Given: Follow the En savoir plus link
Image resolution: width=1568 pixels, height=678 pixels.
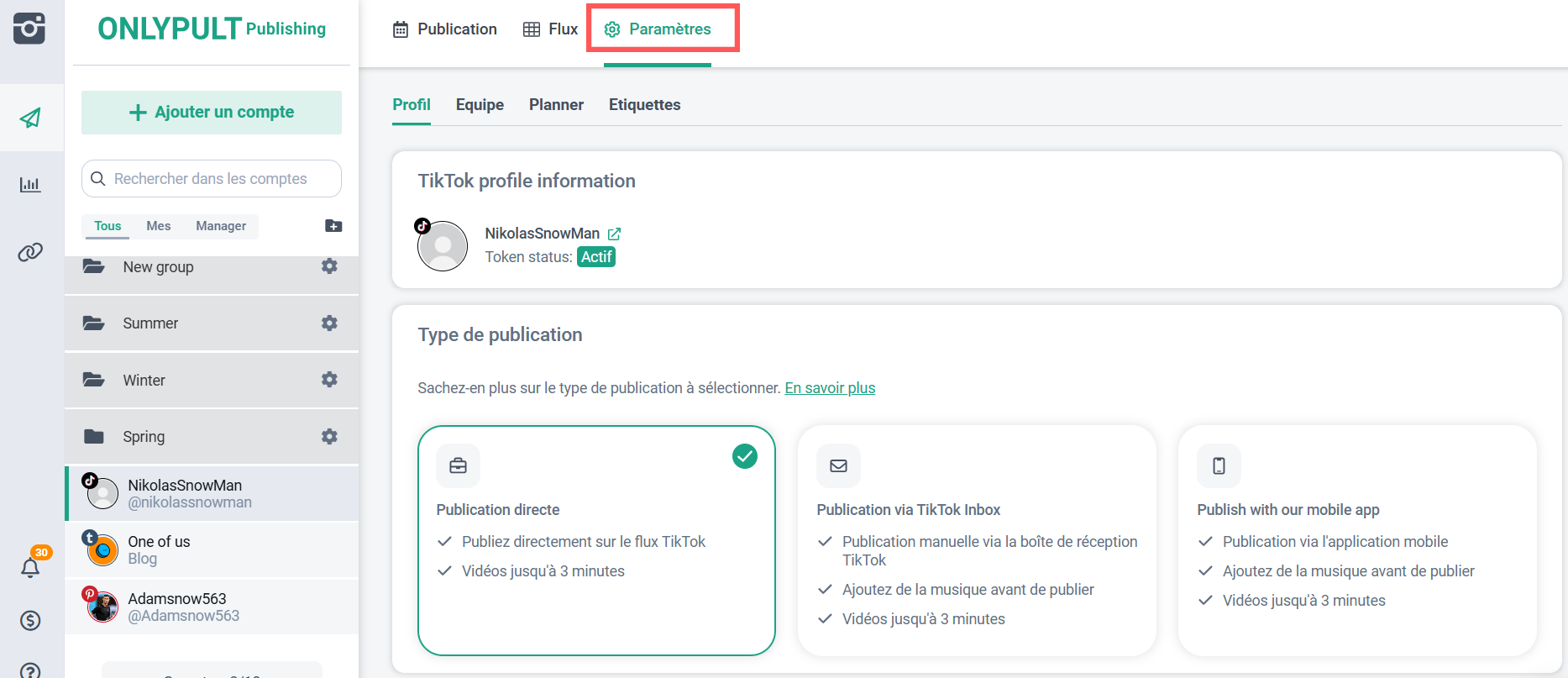Looking at the screenshot, I should (x=830, y=388).
